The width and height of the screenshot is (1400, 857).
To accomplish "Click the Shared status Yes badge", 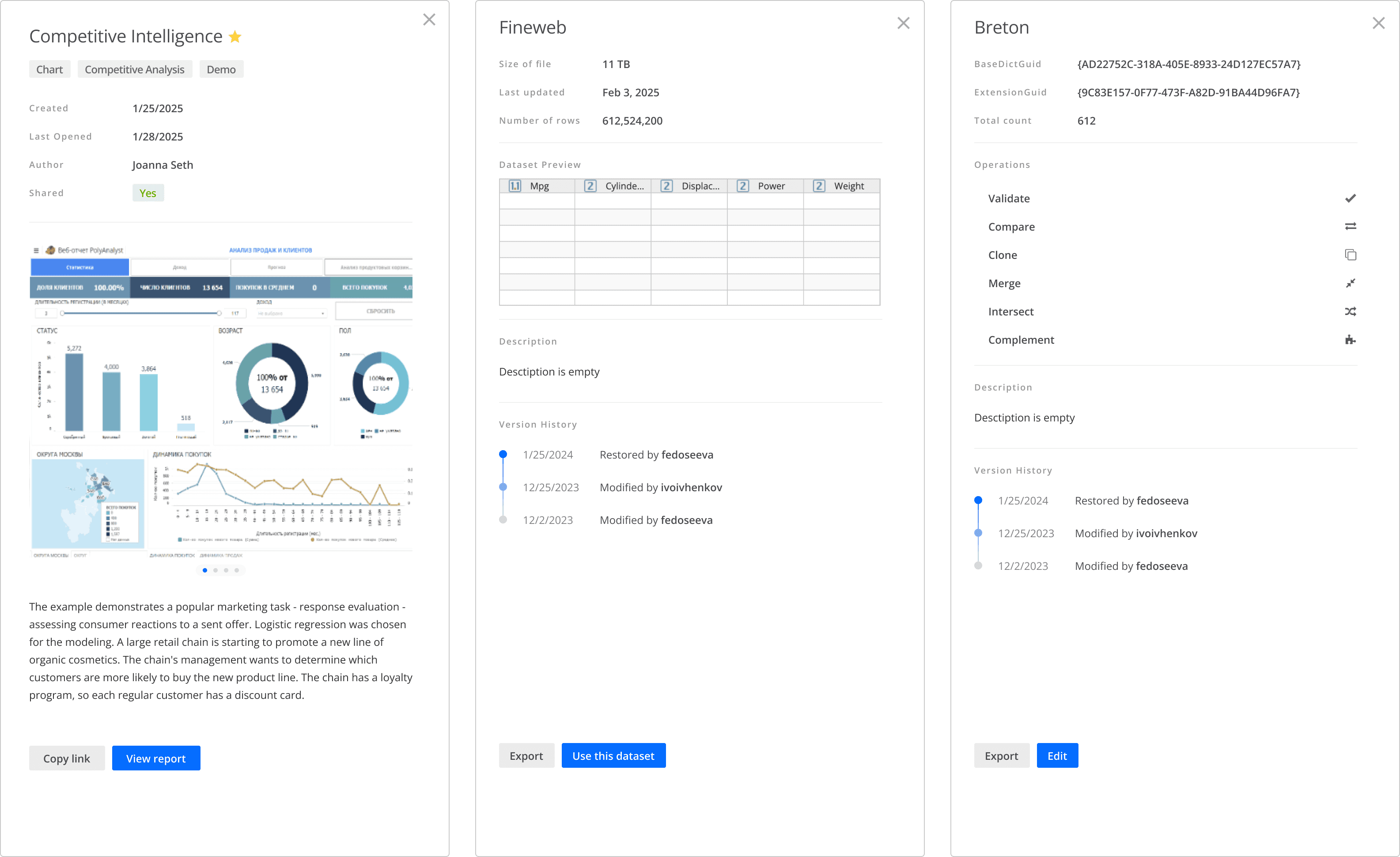I will 148,193.
